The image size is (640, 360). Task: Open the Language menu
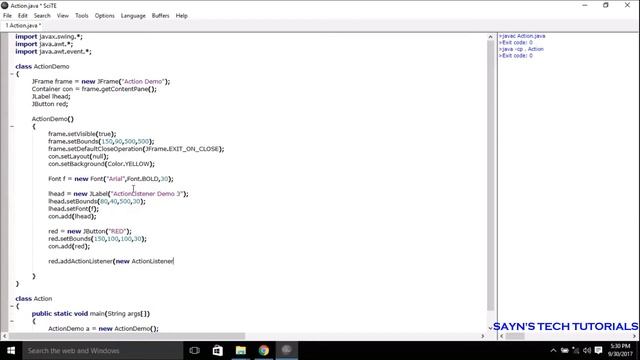tap(133, 16)
